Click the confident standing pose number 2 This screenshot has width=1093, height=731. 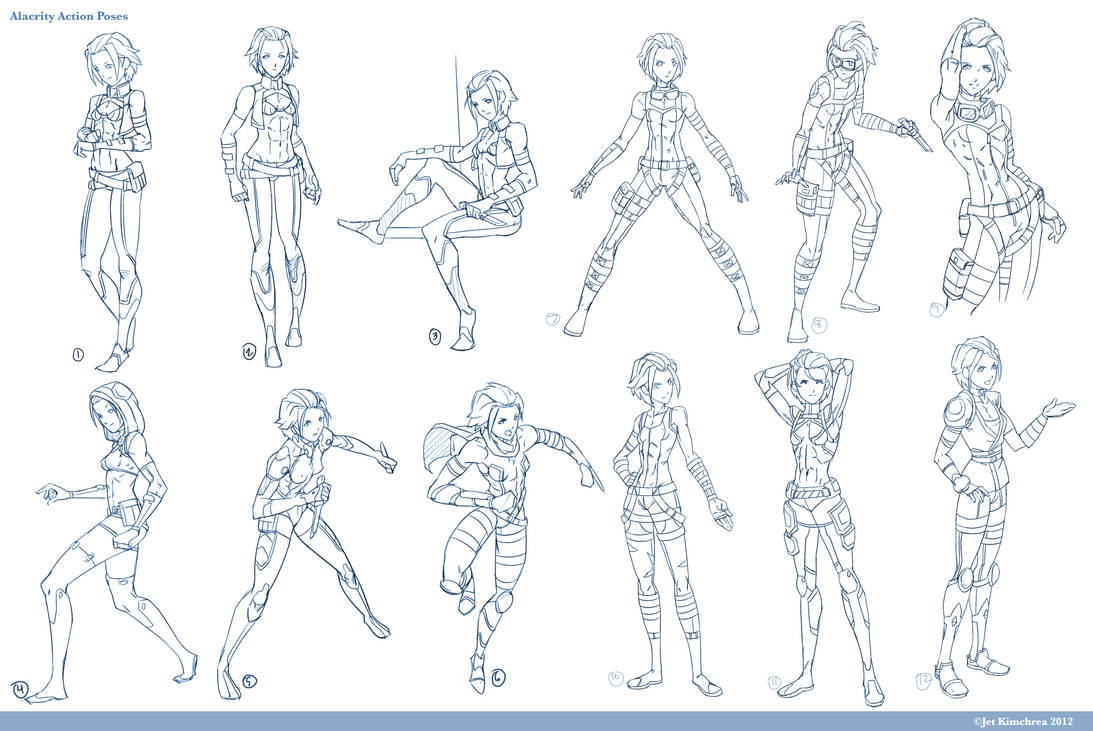[268, 180]
